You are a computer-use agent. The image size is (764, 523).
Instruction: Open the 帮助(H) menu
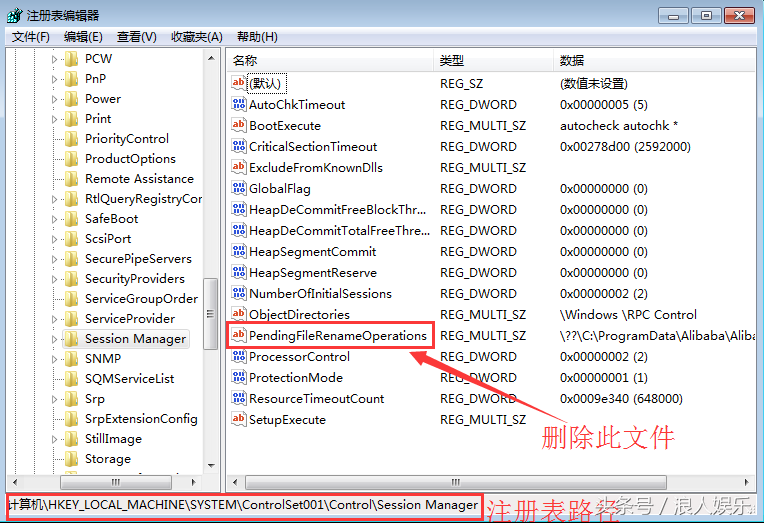coord(257,37)
